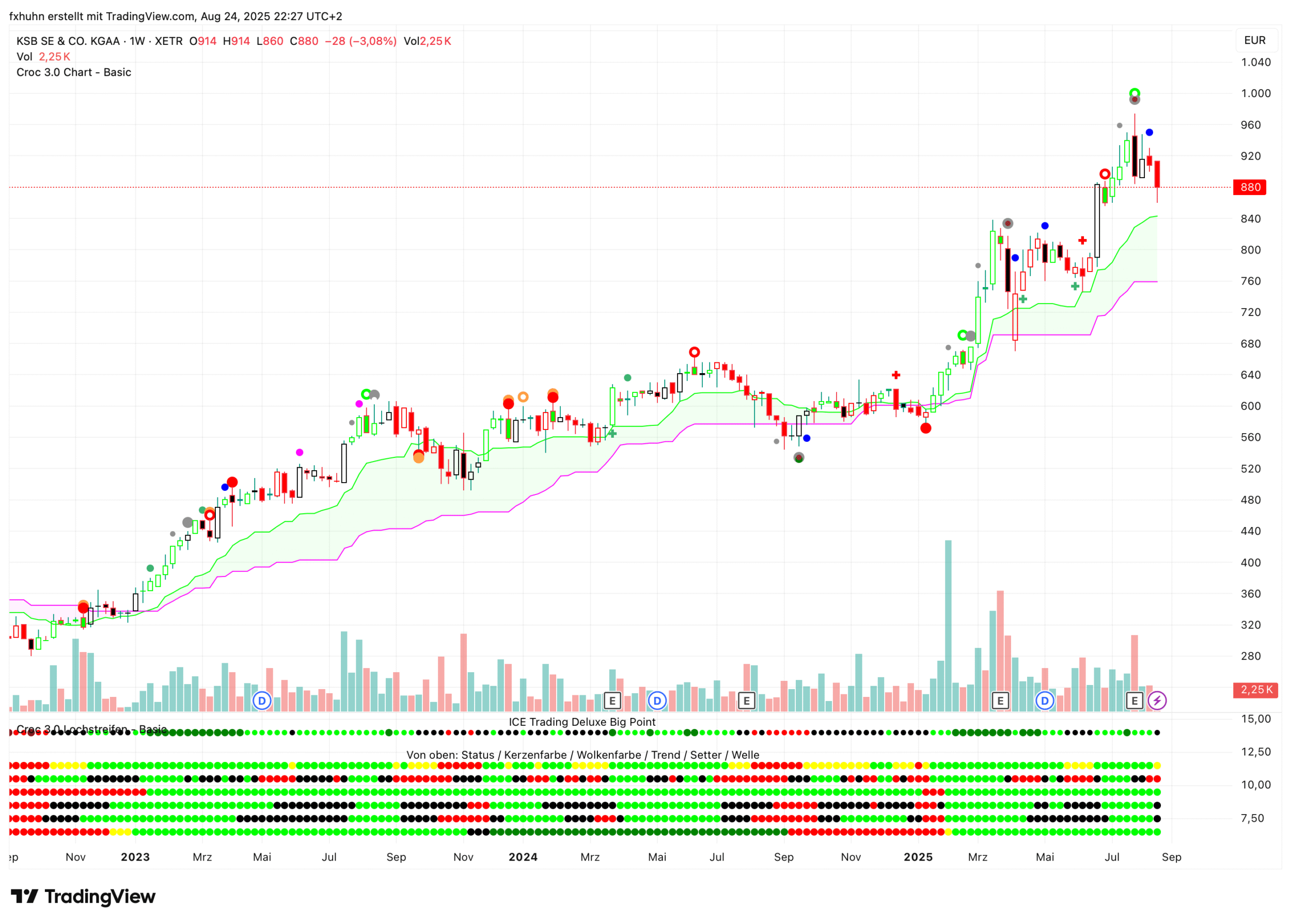The width and height of the screenshot is (1291, 924).
Task: Click the red 2,25K volume axis label
Action: (1256, 690)
